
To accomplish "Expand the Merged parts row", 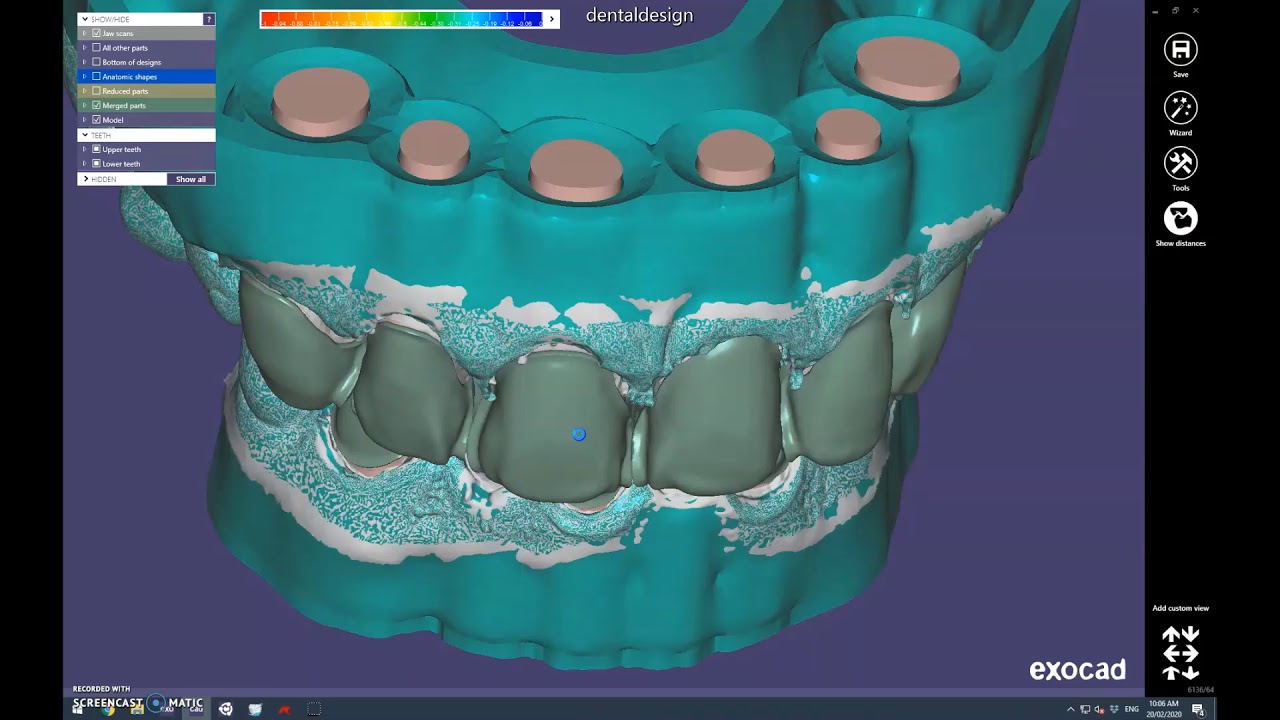I will pos(85,105).
